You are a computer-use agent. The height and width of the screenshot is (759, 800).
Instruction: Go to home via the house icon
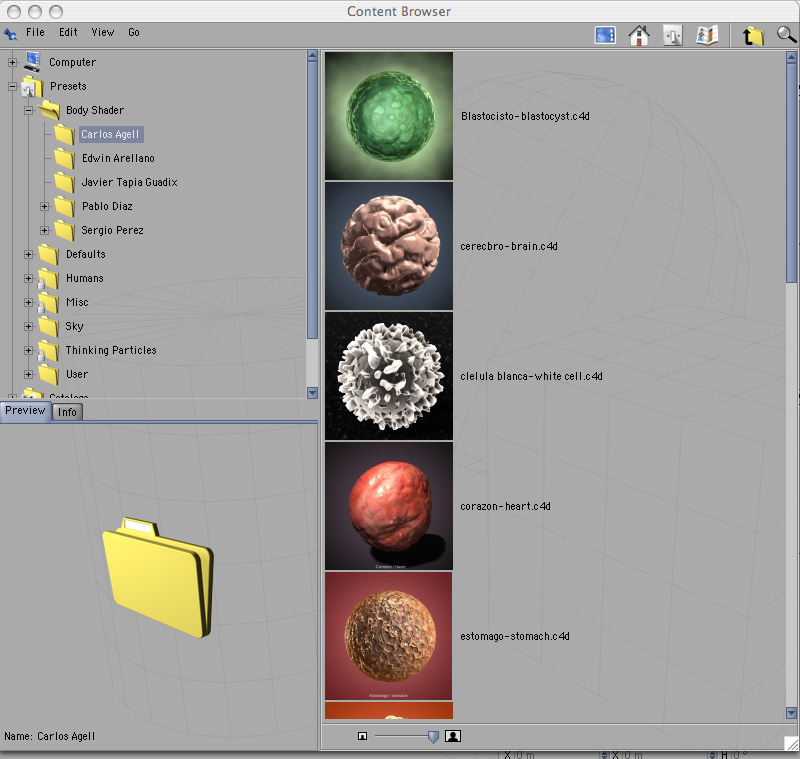point(639,35)
